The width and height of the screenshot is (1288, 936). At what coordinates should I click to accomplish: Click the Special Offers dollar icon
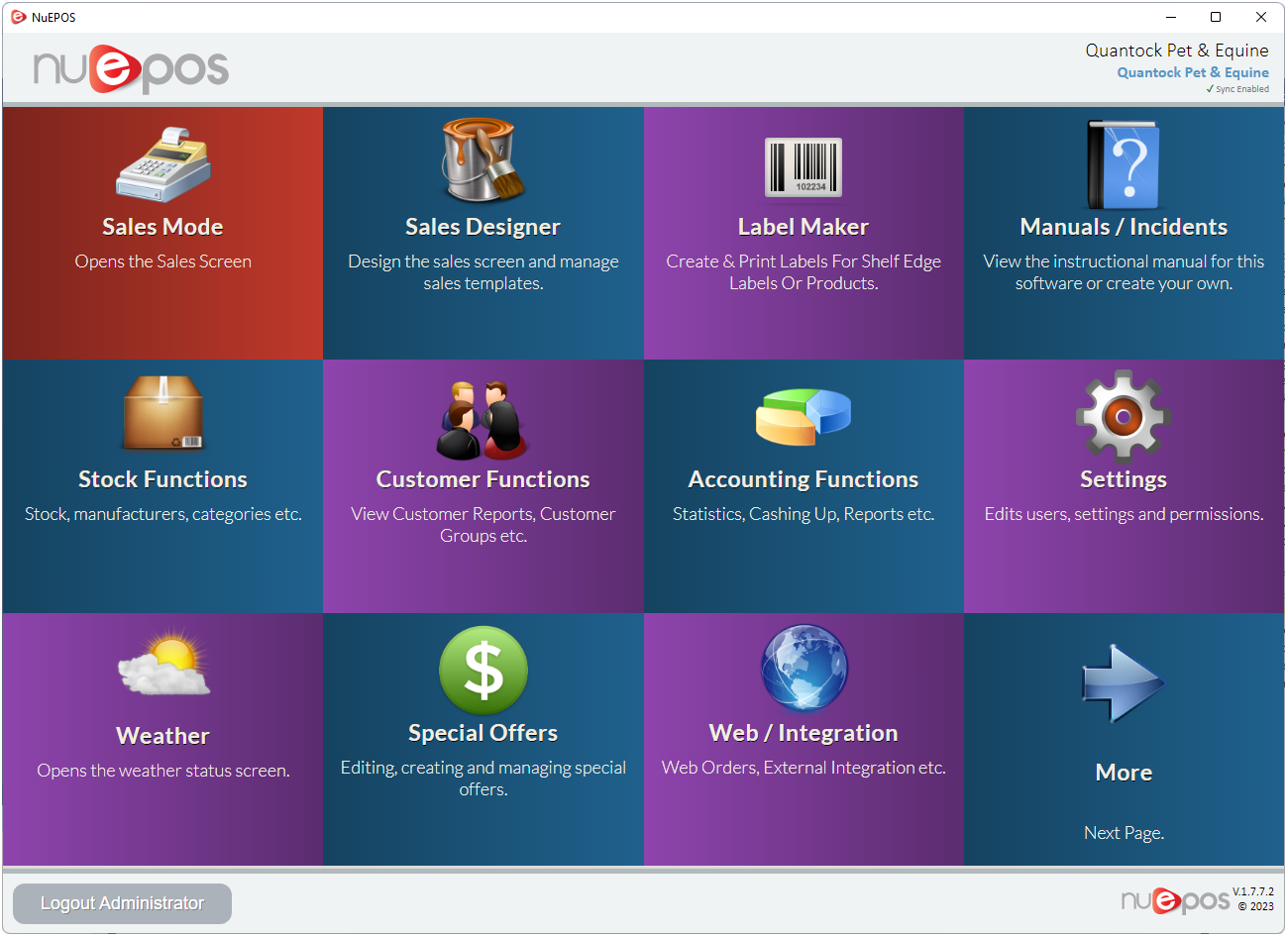(x=483, y=671)
